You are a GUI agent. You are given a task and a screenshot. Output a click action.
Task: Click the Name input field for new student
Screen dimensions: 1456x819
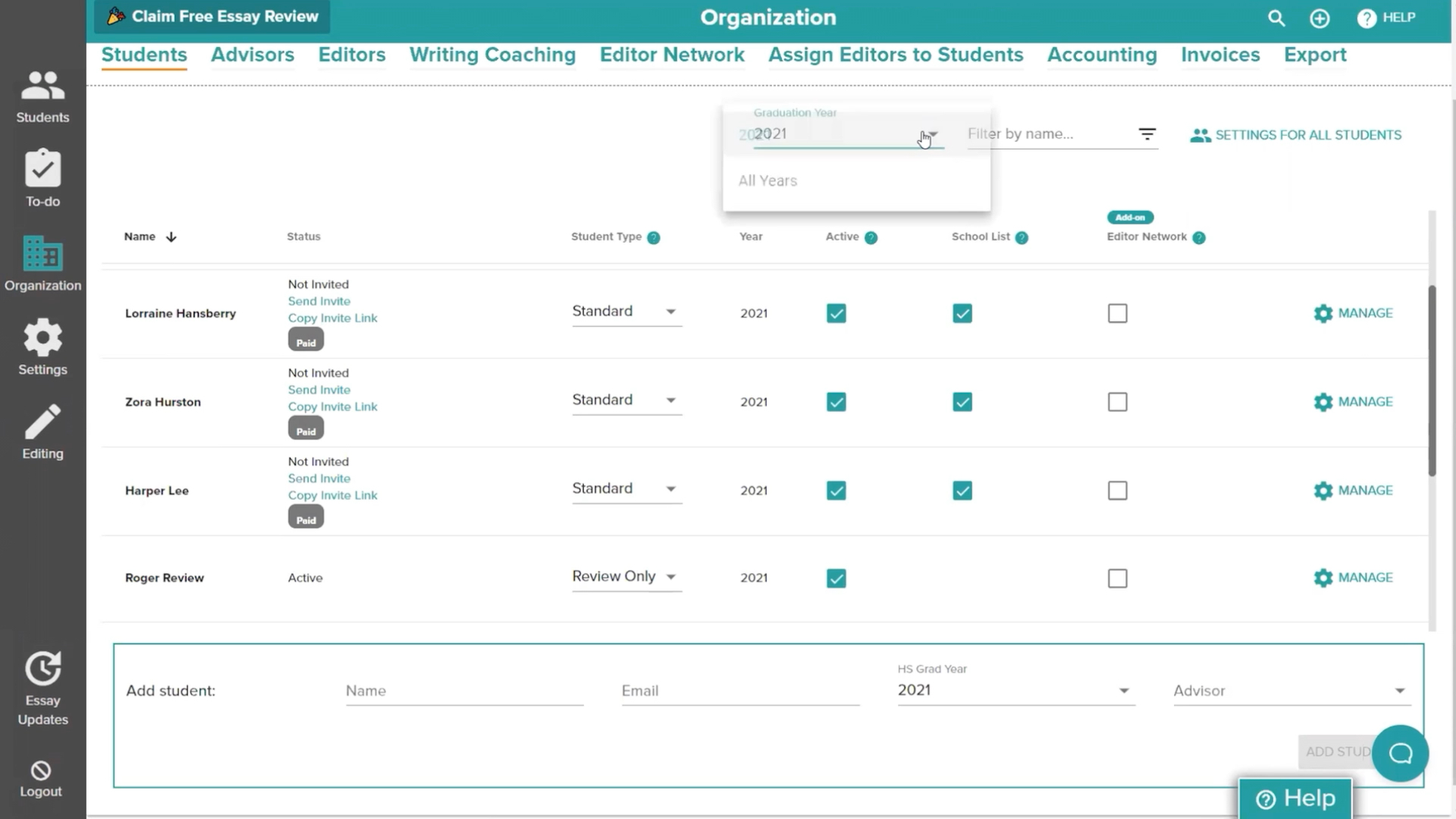coord(463,691)
